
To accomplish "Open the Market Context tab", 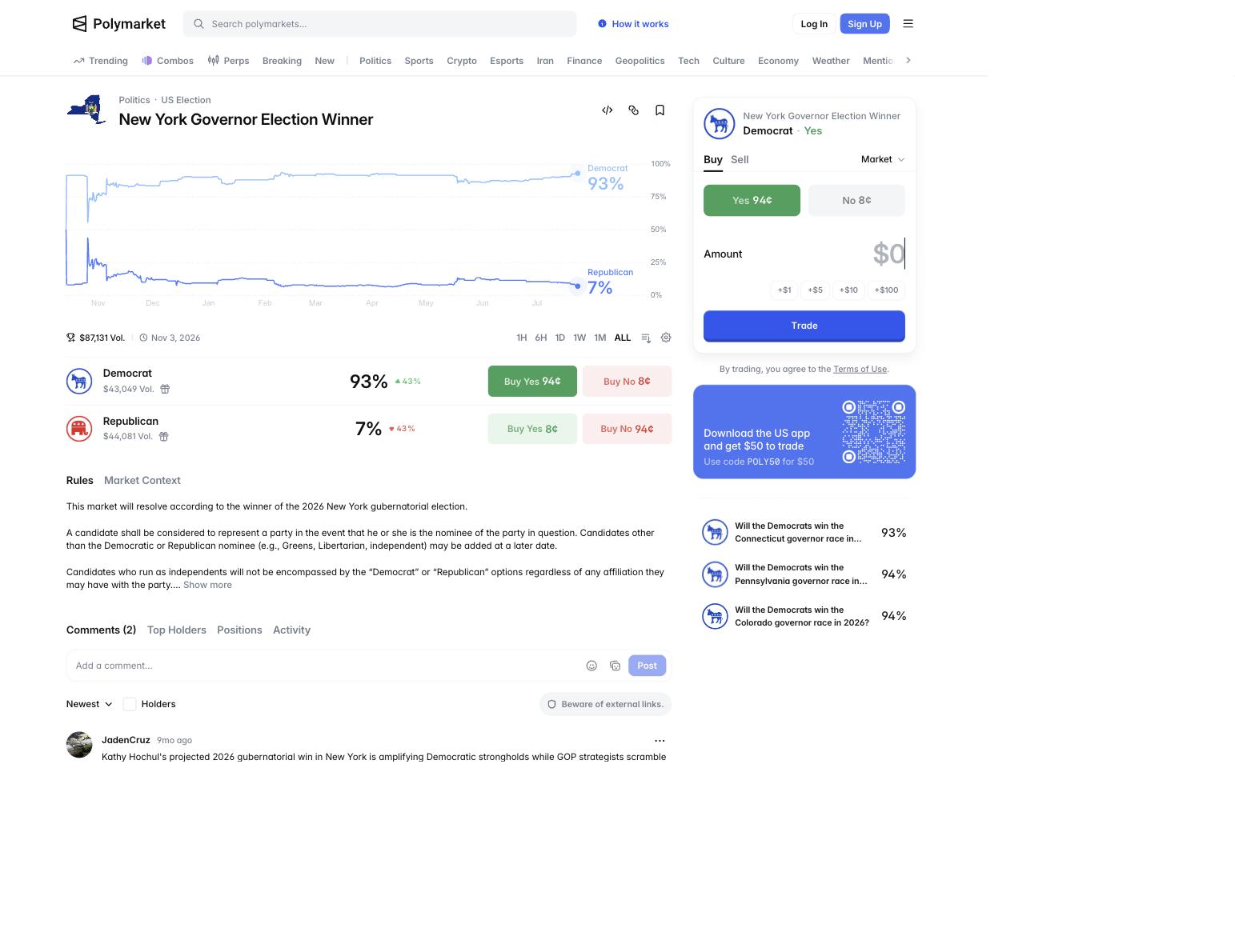I will 142,480.
